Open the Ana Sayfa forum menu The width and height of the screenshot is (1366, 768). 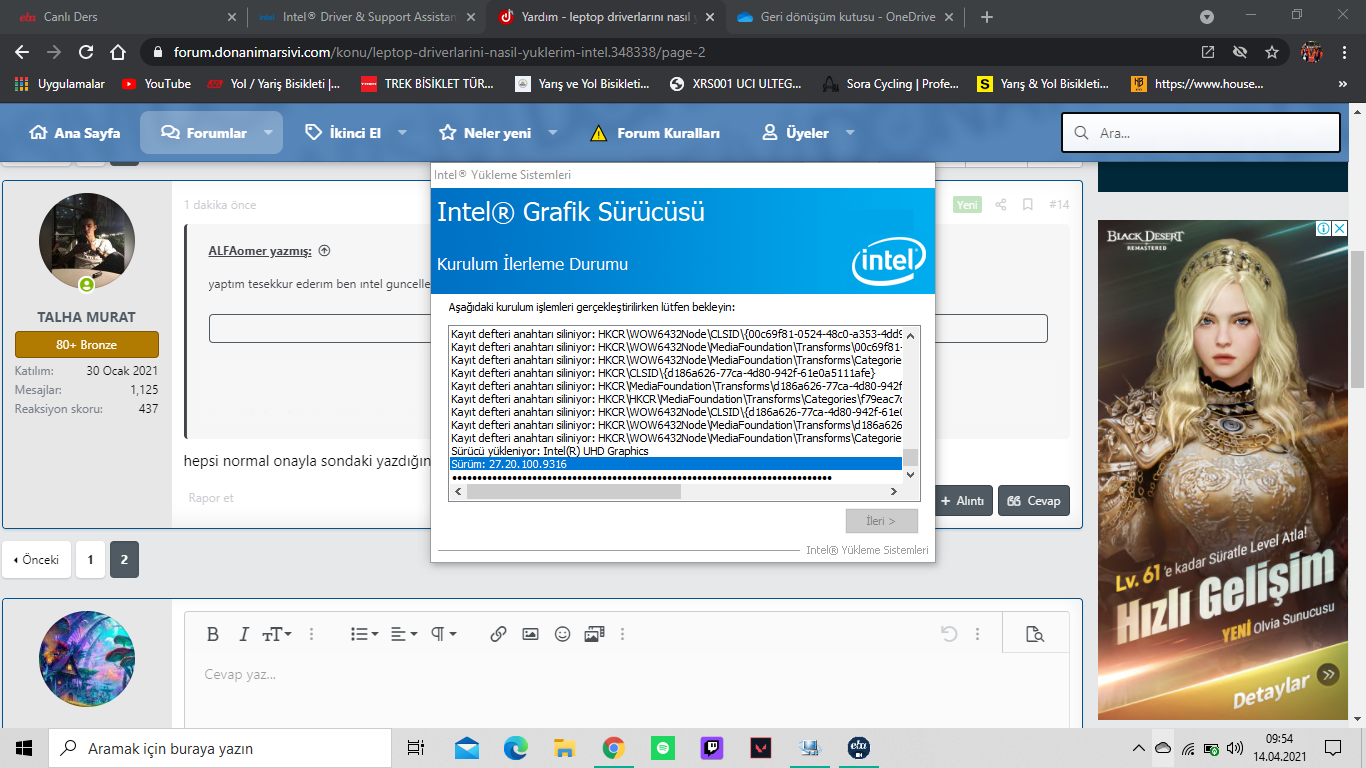tap(75, 133)
